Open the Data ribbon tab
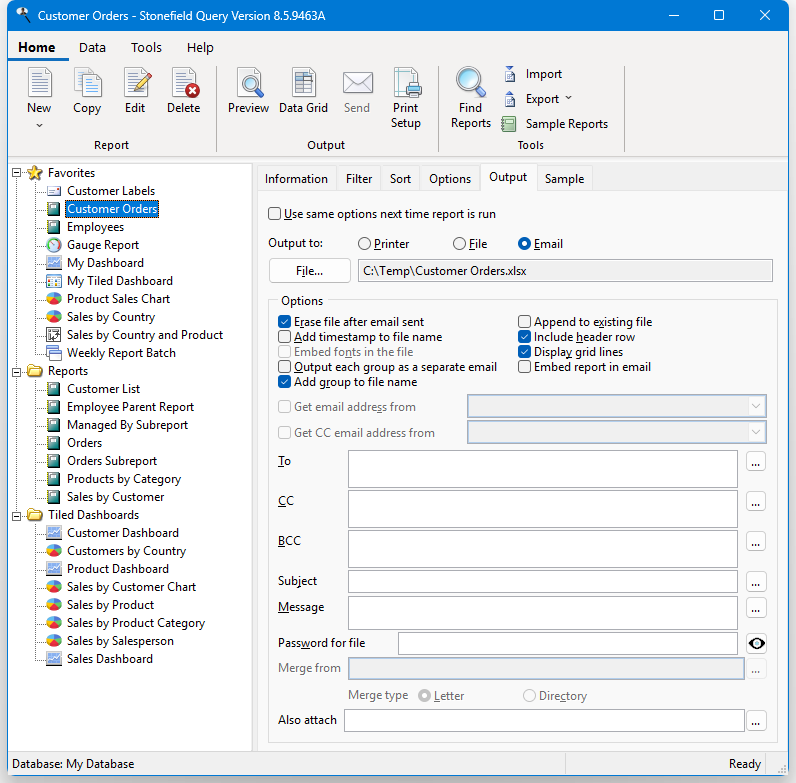The height and width of the screenshot is (783, 796). 93,47
